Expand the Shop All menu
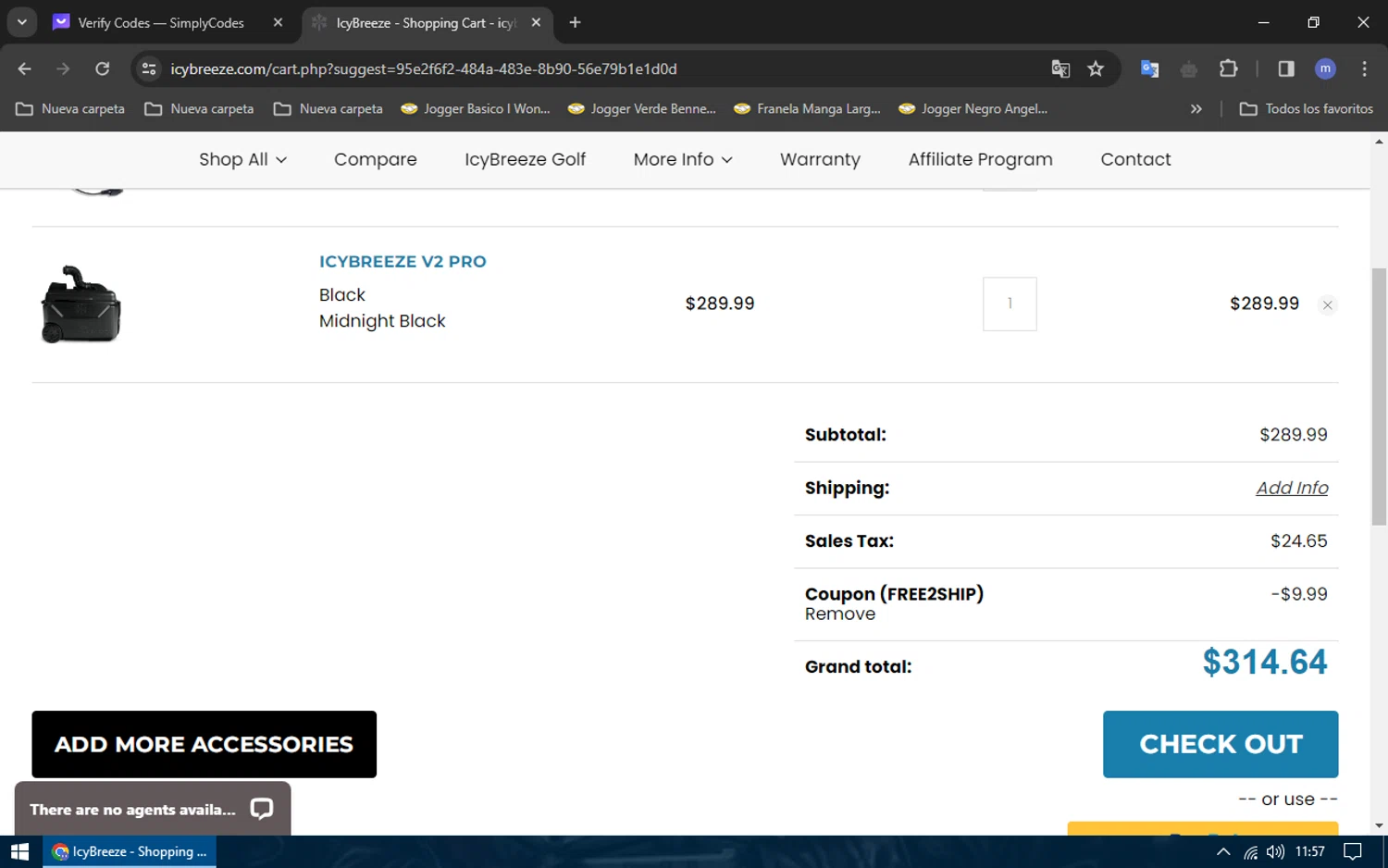Viewport: 1388px width, 868px height. [x=242, y=159]
